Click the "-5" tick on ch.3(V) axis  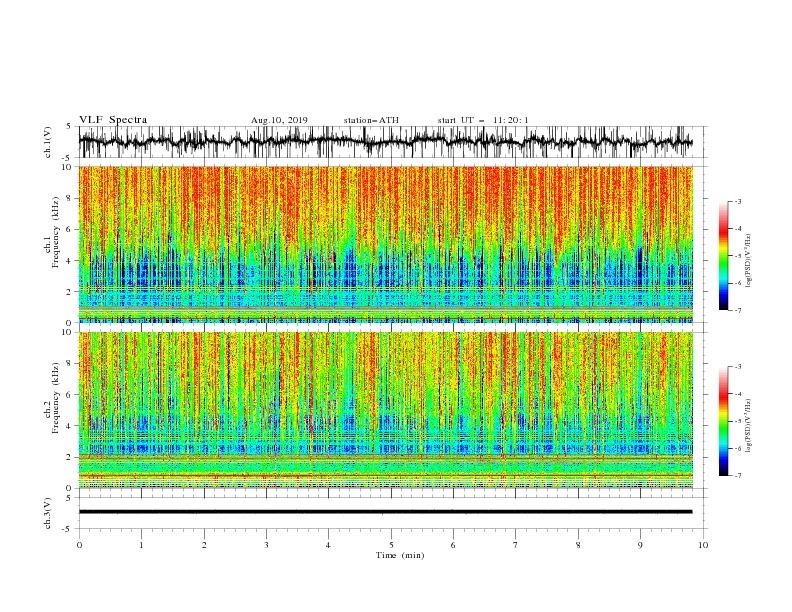pos(68,529)
